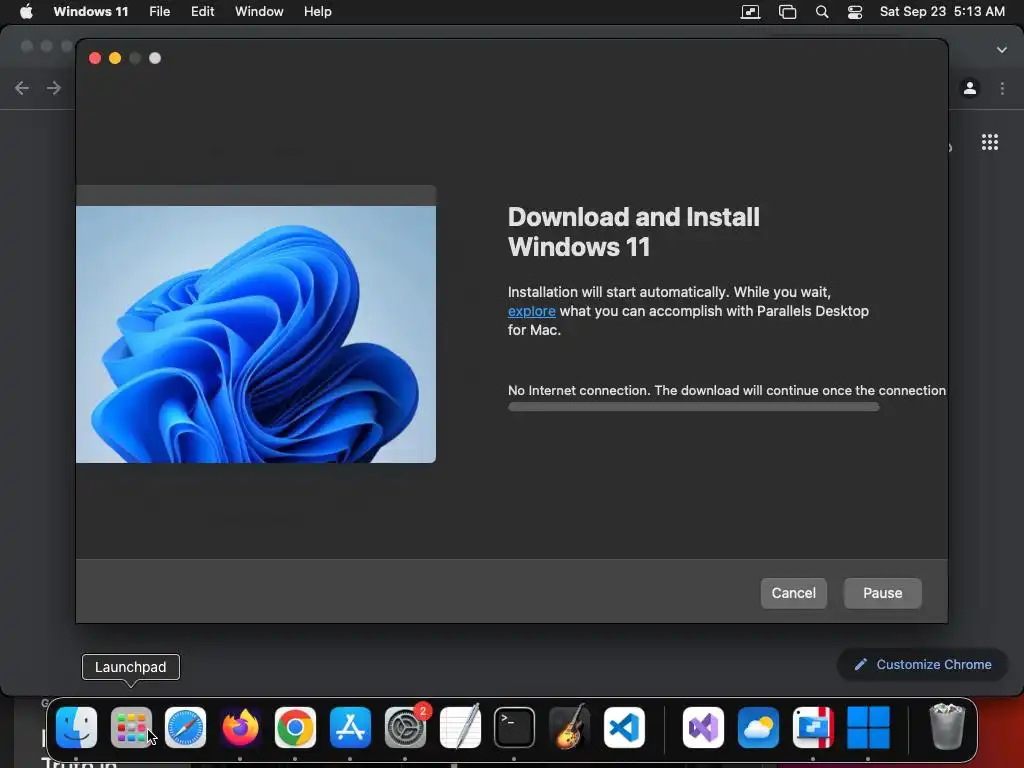
Task: Open the Trash in the Dock
Action: point(947,726)
